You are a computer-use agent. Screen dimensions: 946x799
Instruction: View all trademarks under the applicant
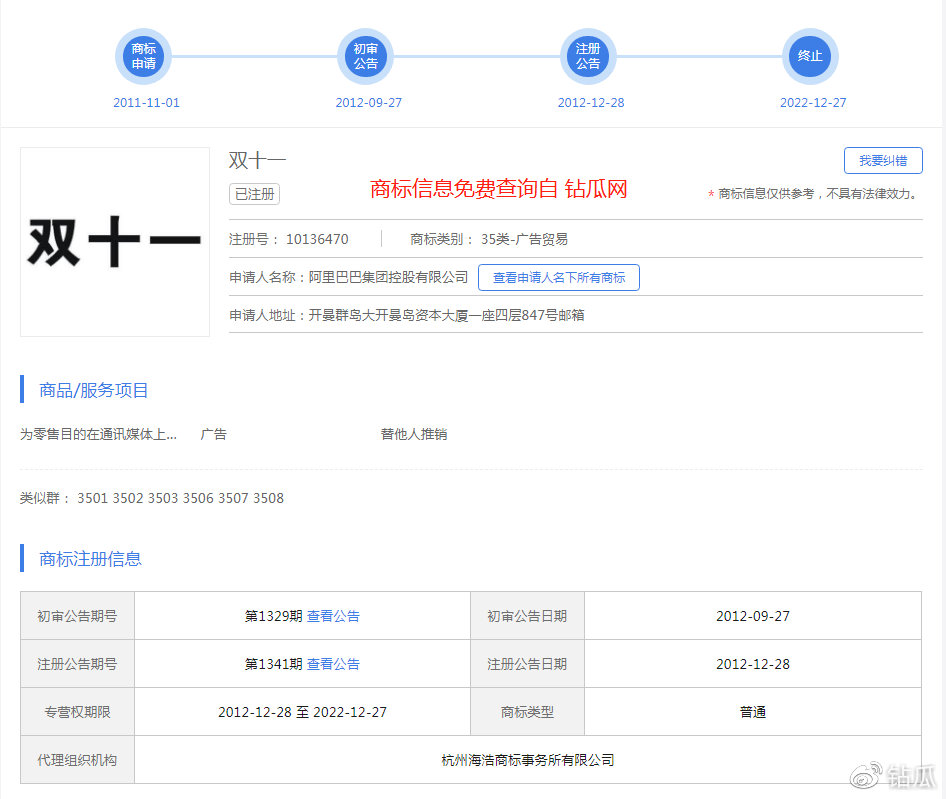559,278
